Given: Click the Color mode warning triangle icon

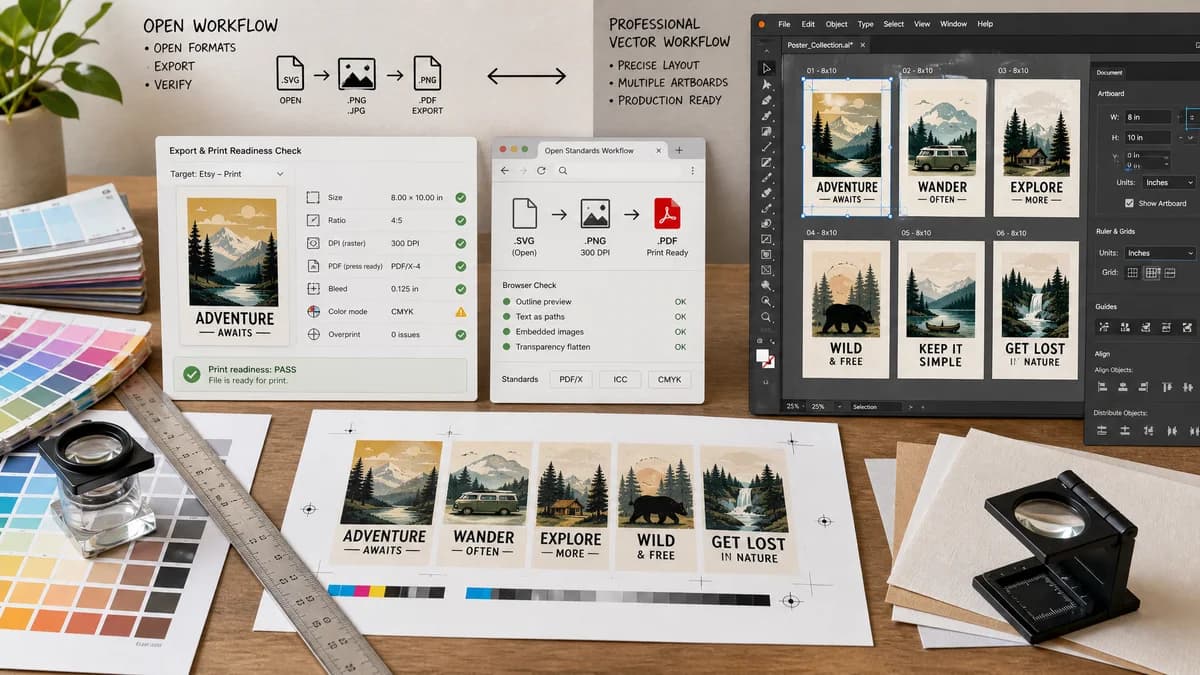Looking at the screenshot, I should [x=460, y=311].
